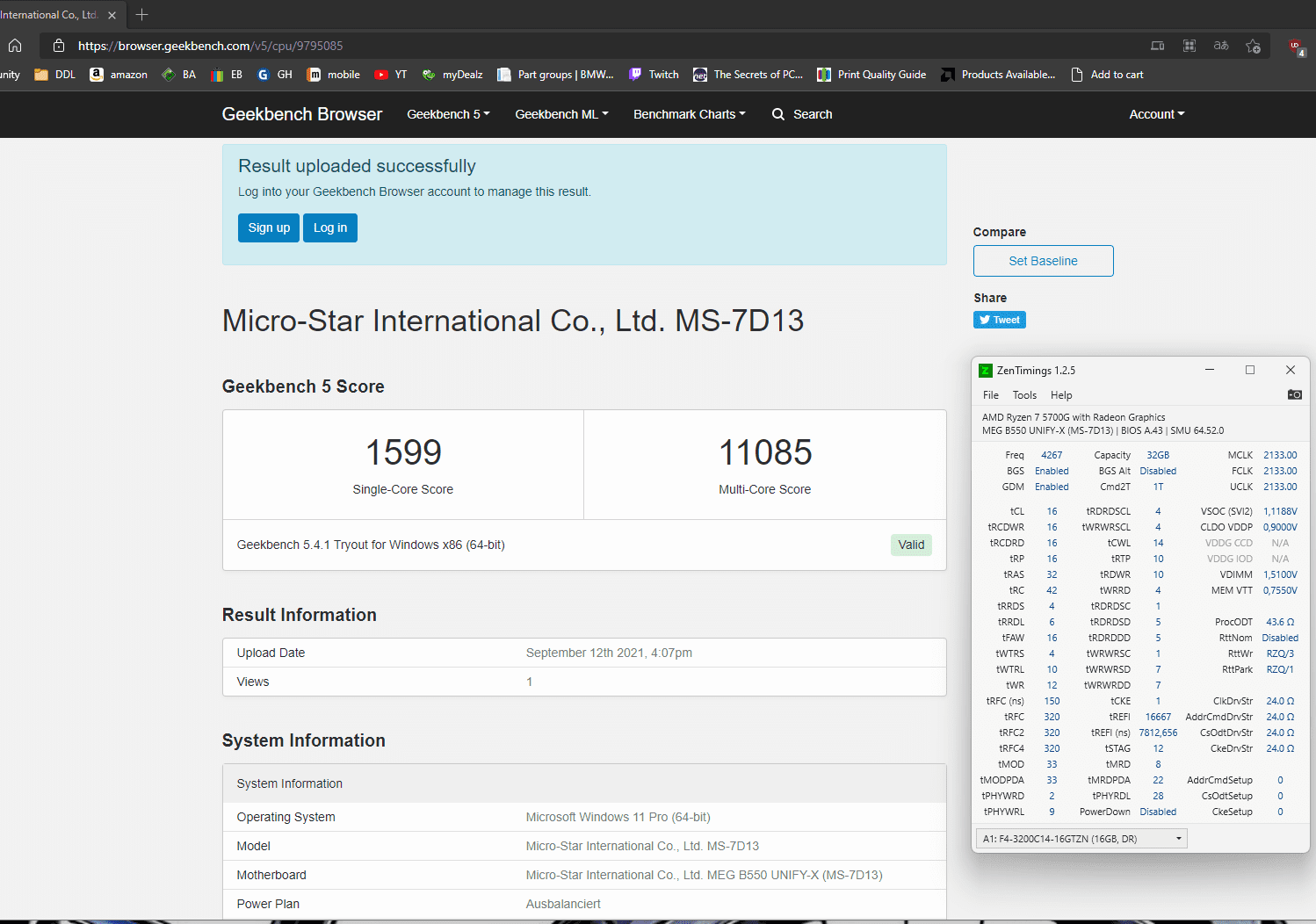Open the Part groups BMW bookmark
Screen dimensions: 1316x924
tap(556, 75)
